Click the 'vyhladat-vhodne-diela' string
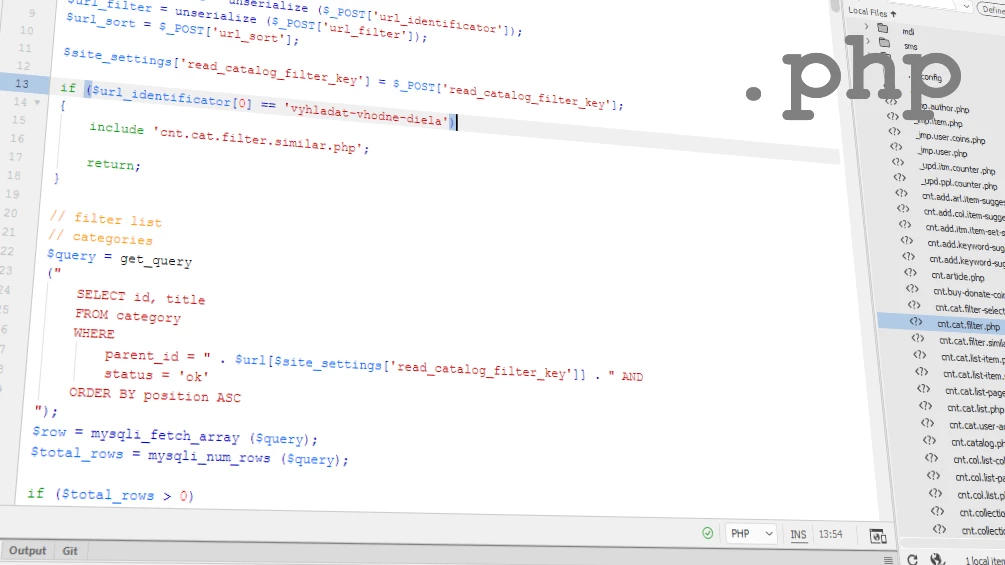 [366, 115]
